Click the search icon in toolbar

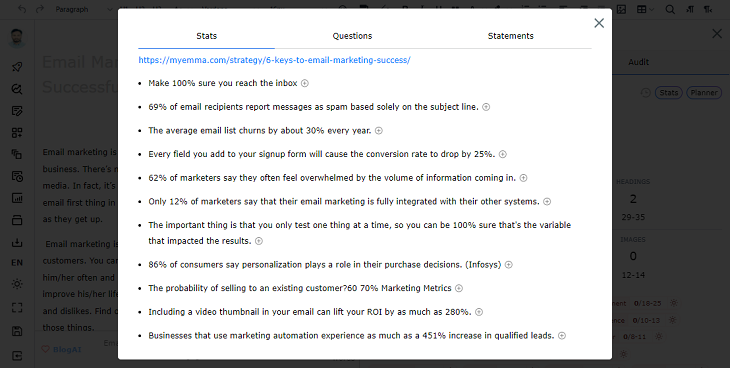tap(670, 9)
